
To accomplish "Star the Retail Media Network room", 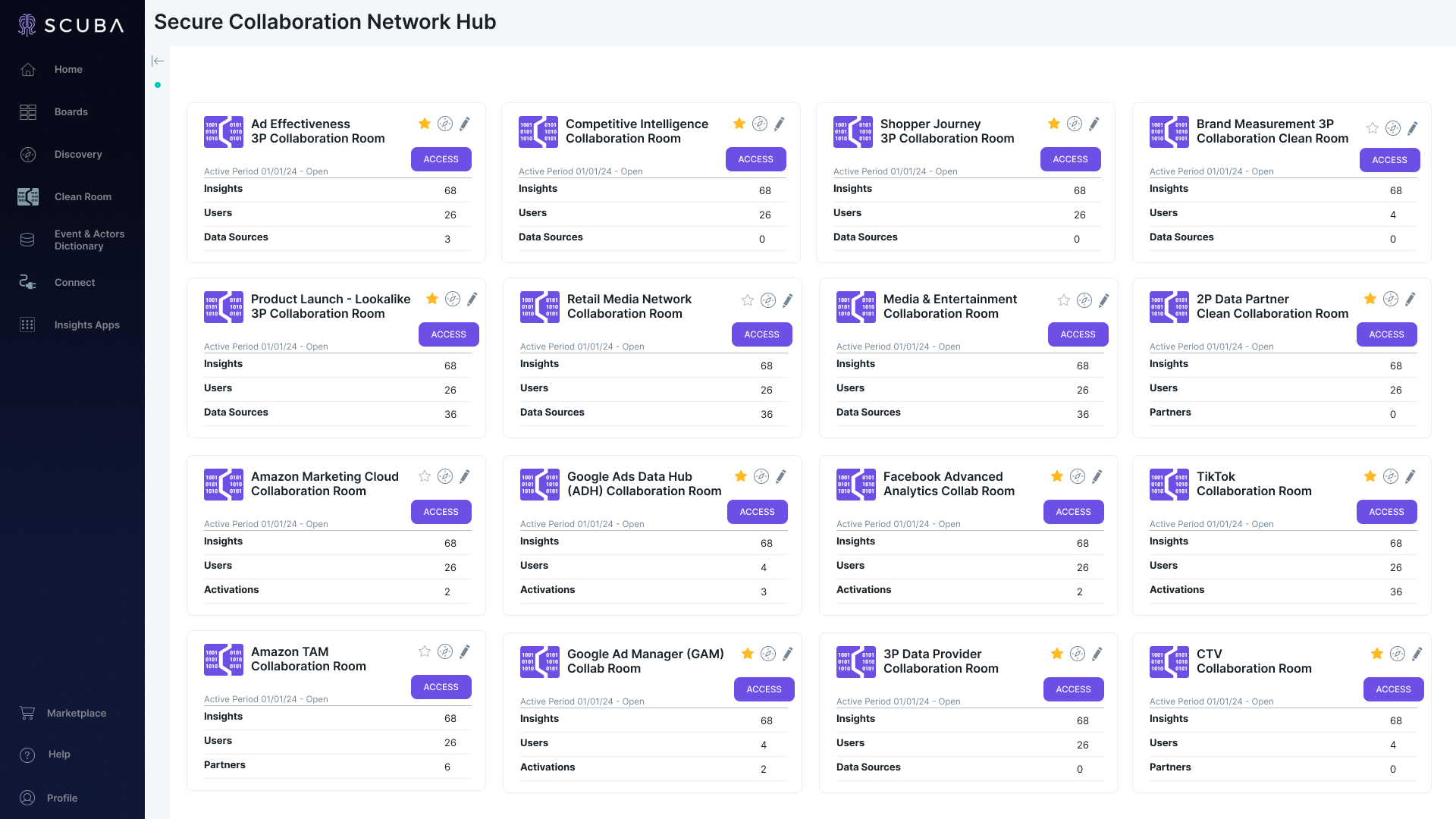I will 748,300.
